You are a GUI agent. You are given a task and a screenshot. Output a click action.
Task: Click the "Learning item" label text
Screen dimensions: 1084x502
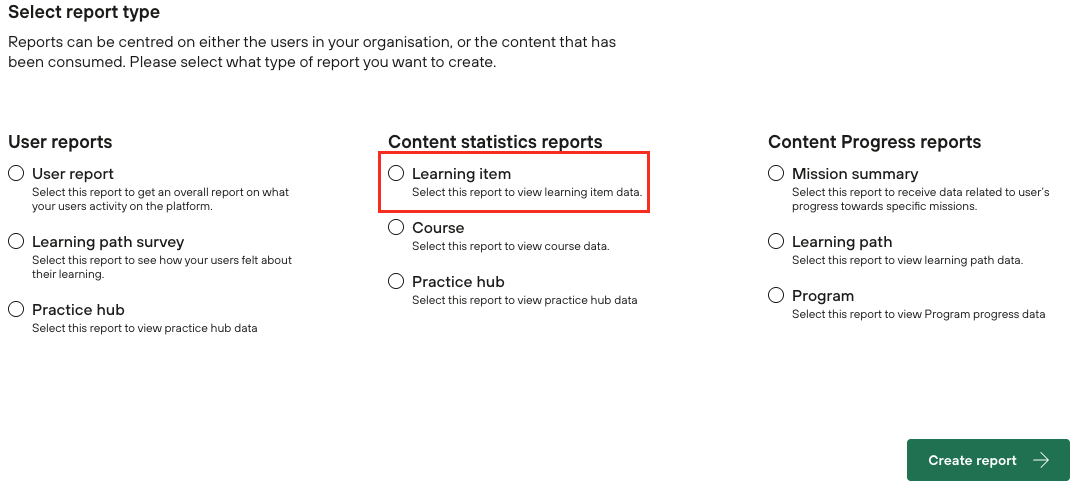tap(461, 174)
